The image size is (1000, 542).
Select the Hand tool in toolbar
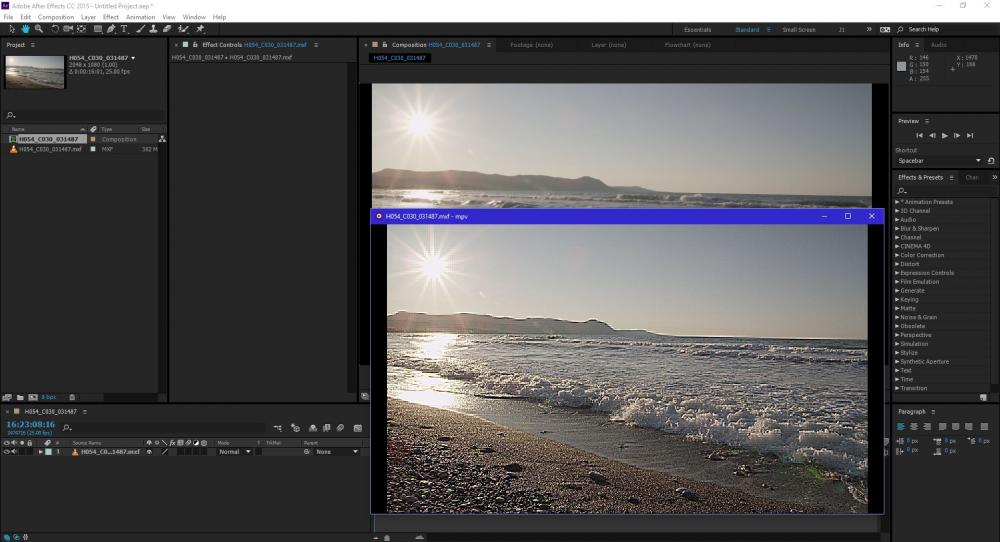24,29
